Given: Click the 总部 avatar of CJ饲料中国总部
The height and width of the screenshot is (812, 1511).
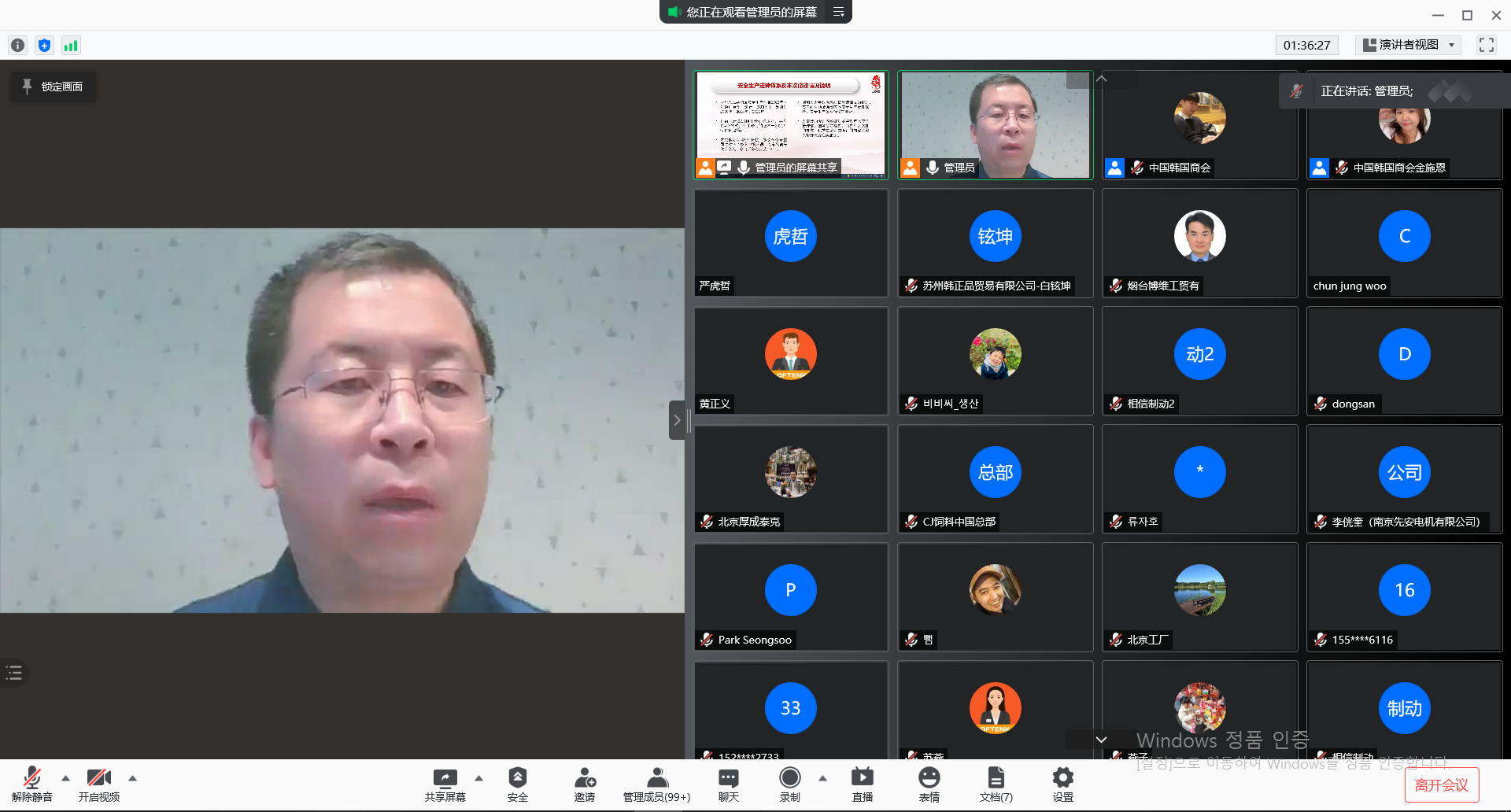Looking at the screenshot, I should click(x=996, y=472).
